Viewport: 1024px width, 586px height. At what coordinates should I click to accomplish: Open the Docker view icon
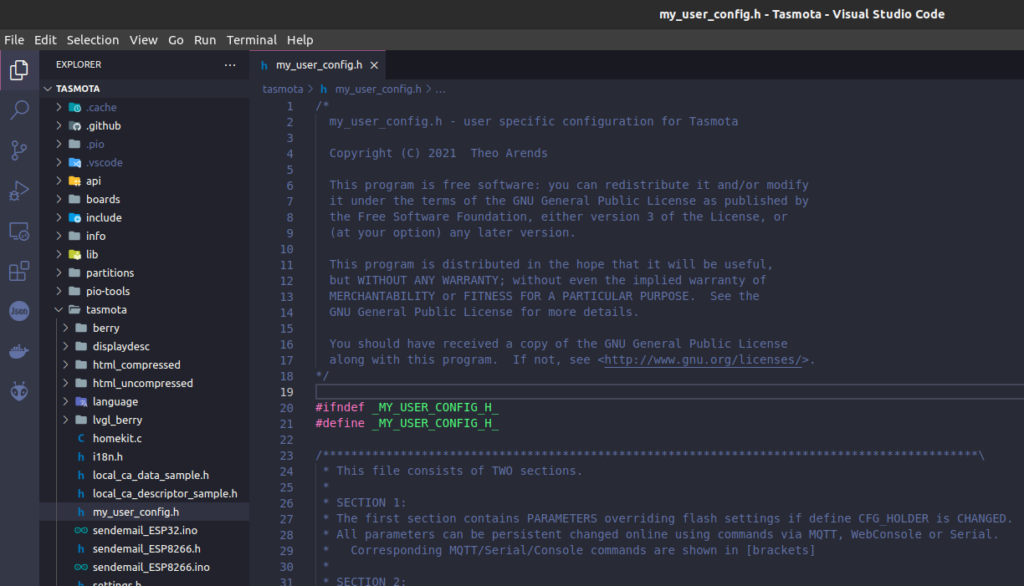(19, 351)
